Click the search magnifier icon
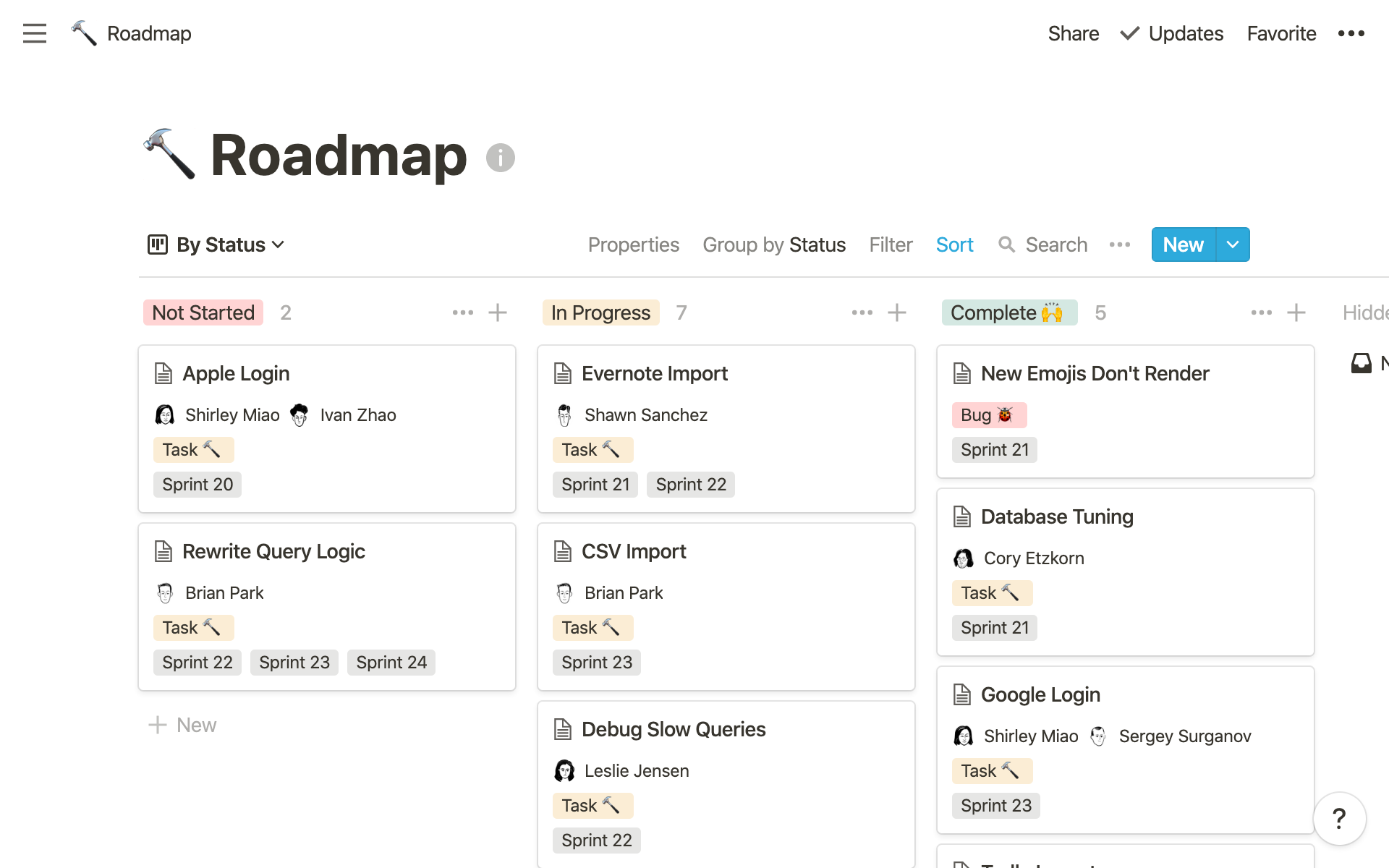The height and width of the screenshot is (868, 1389). click(x=1006, y=244)
